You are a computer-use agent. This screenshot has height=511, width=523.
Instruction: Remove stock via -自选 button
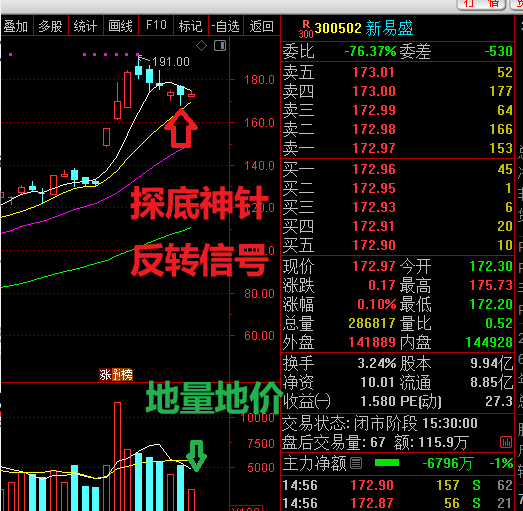pos(226,26)
